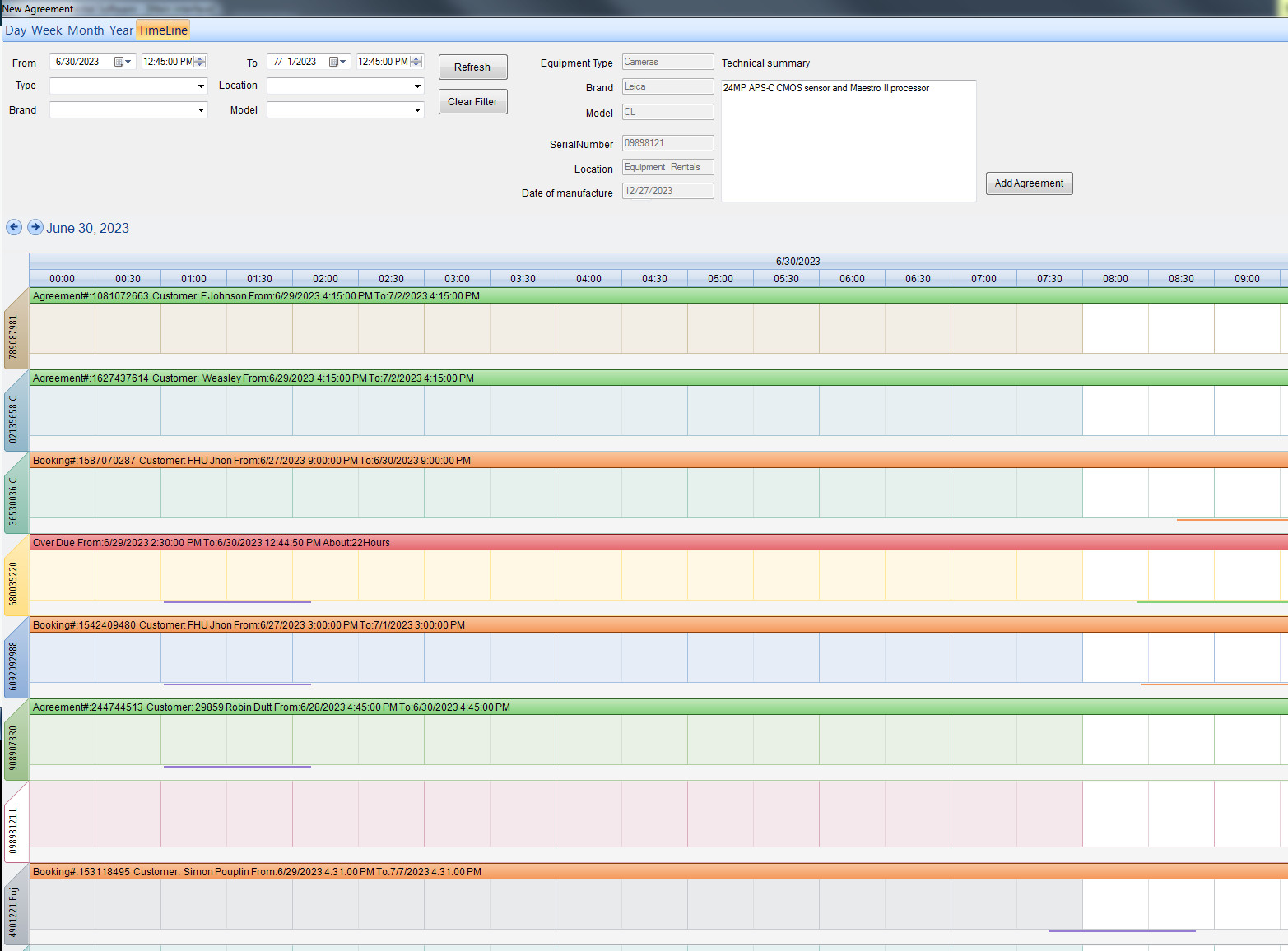Image resolution: width=1288 pixels, height=951 pixels.
Task: Expand the Model filter dropdown
Action: coord(417,110)
